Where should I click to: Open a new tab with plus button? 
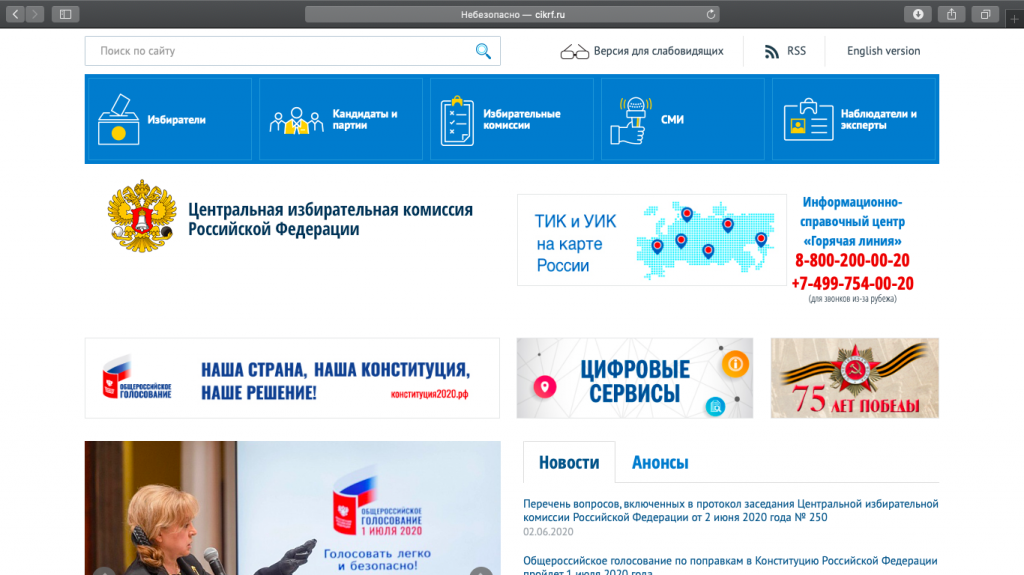pyautogui.click(x=1014, y=19)
